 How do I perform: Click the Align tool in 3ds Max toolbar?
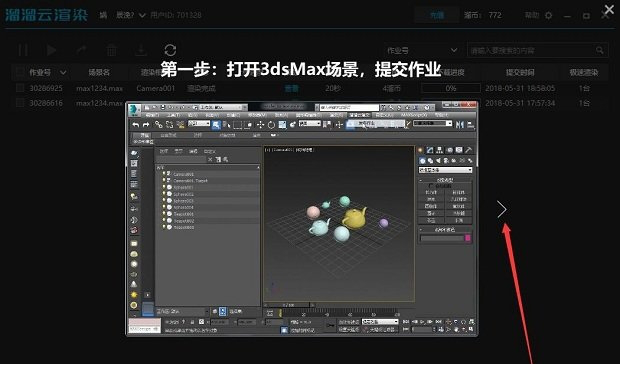pos(471,125)
